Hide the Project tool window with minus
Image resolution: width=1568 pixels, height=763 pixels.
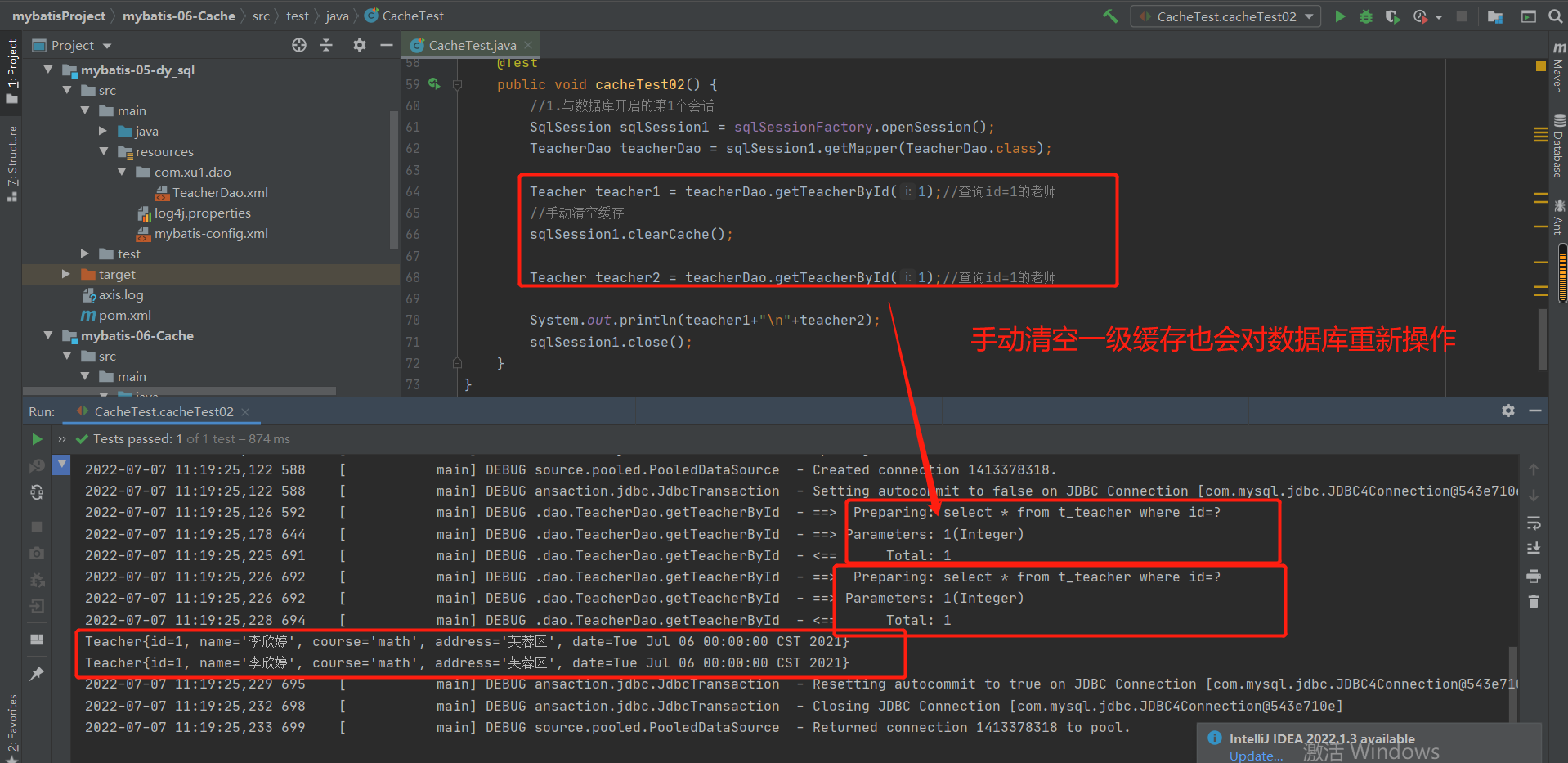coord(387,45)
